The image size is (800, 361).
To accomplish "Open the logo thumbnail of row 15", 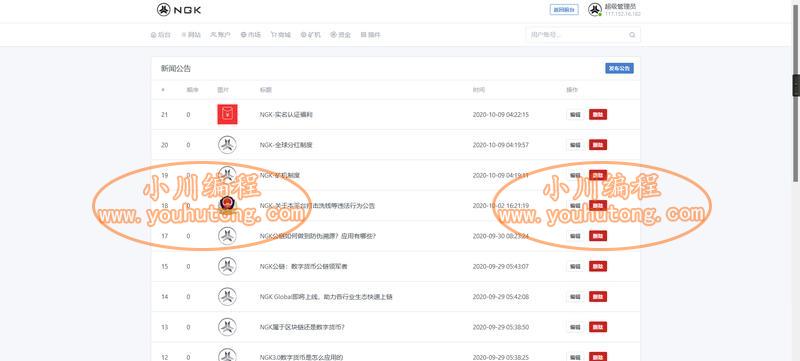I will [x=227, y=266].
